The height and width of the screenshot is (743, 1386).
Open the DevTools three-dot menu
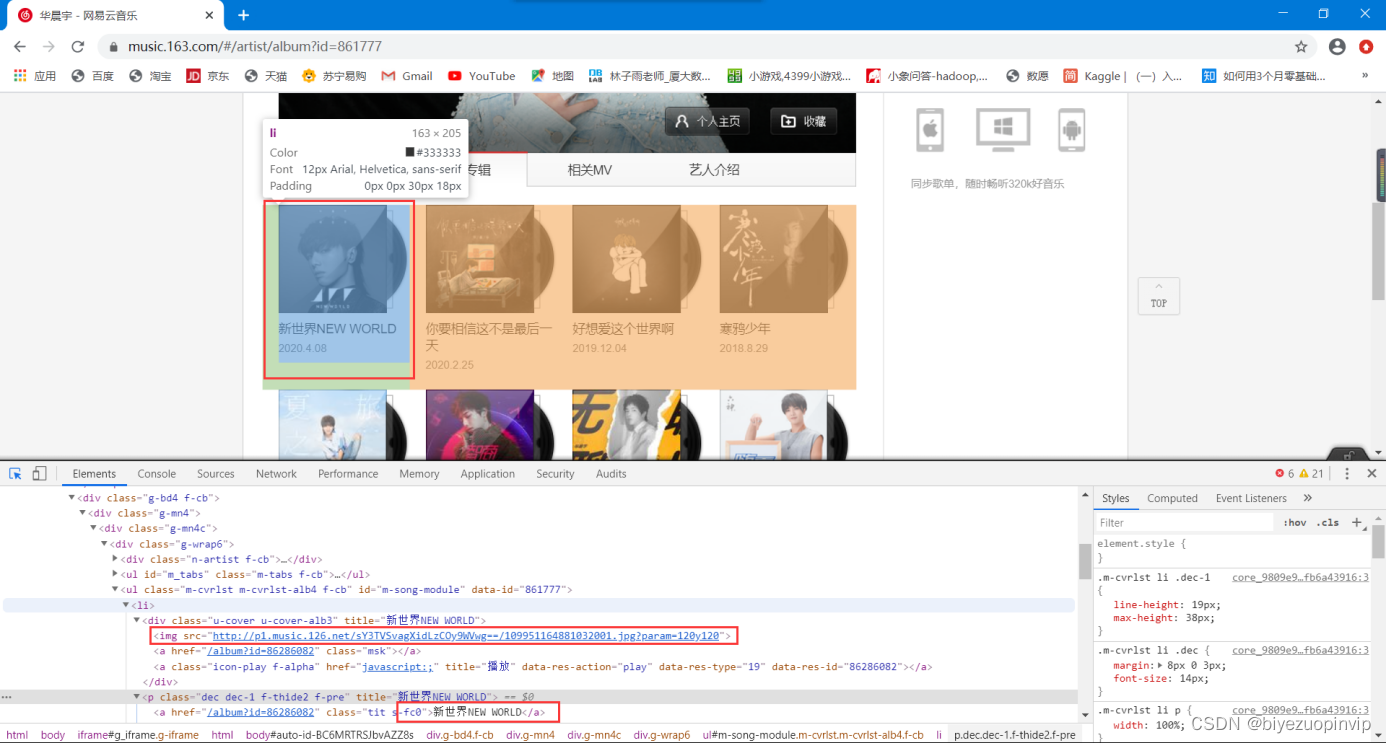1347,474
